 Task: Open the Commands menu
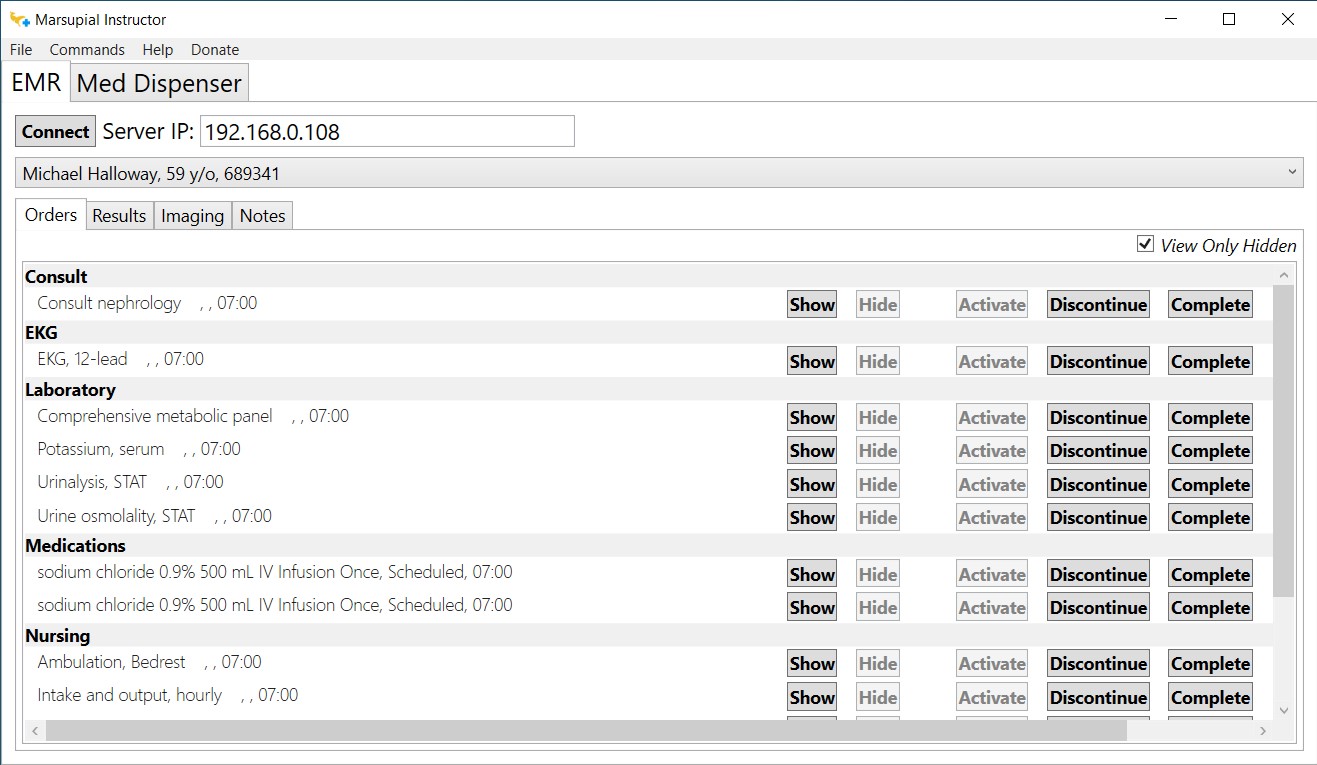click(x=87, y=49)
